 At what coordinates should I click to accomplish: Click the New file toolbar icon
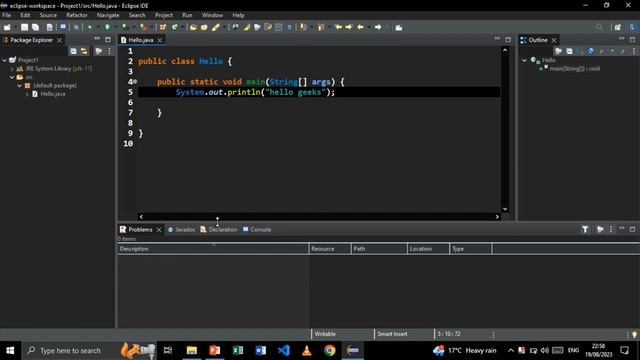tap(7, 27)
